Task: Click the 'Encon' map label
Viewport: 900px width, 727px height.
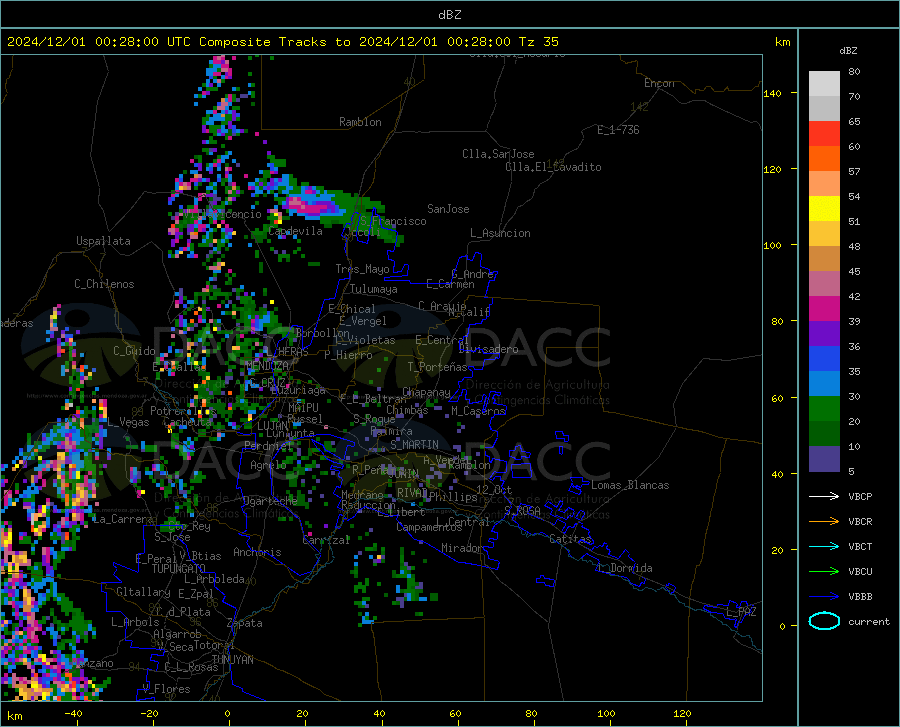Action: pos(659,83)
